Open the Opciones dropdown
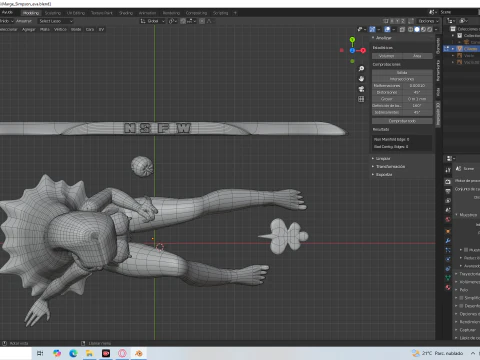This screenshot has width=480, height=360. [428, 21]
